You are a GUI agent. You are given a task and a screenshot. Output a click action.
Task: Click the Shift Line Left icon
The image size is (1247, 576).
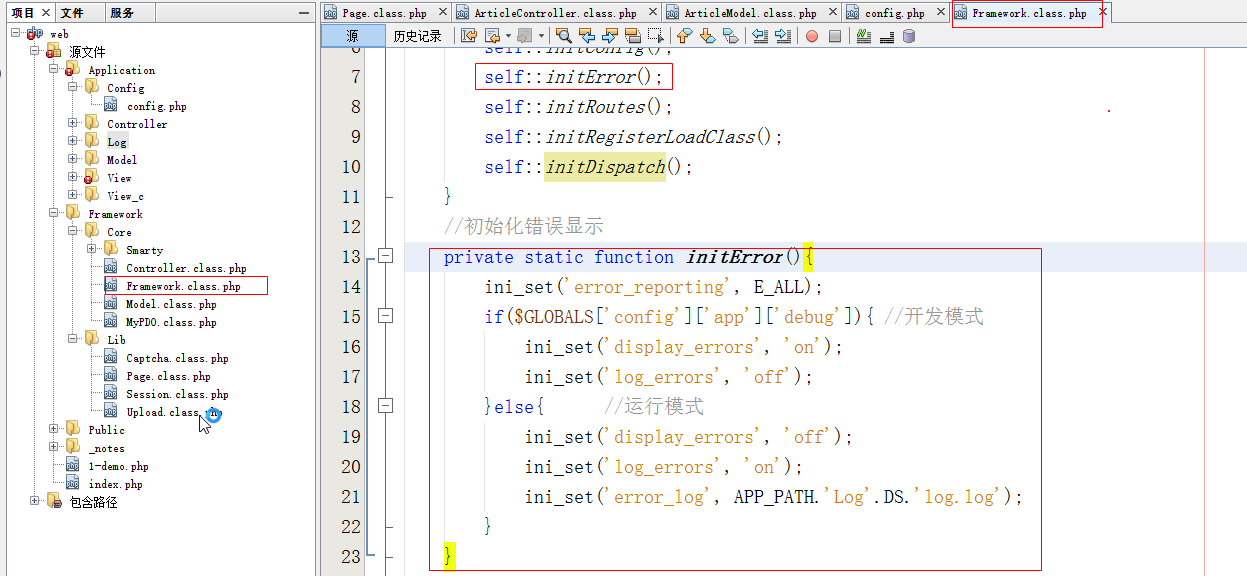pyautogui.click(x=761, y=36)
